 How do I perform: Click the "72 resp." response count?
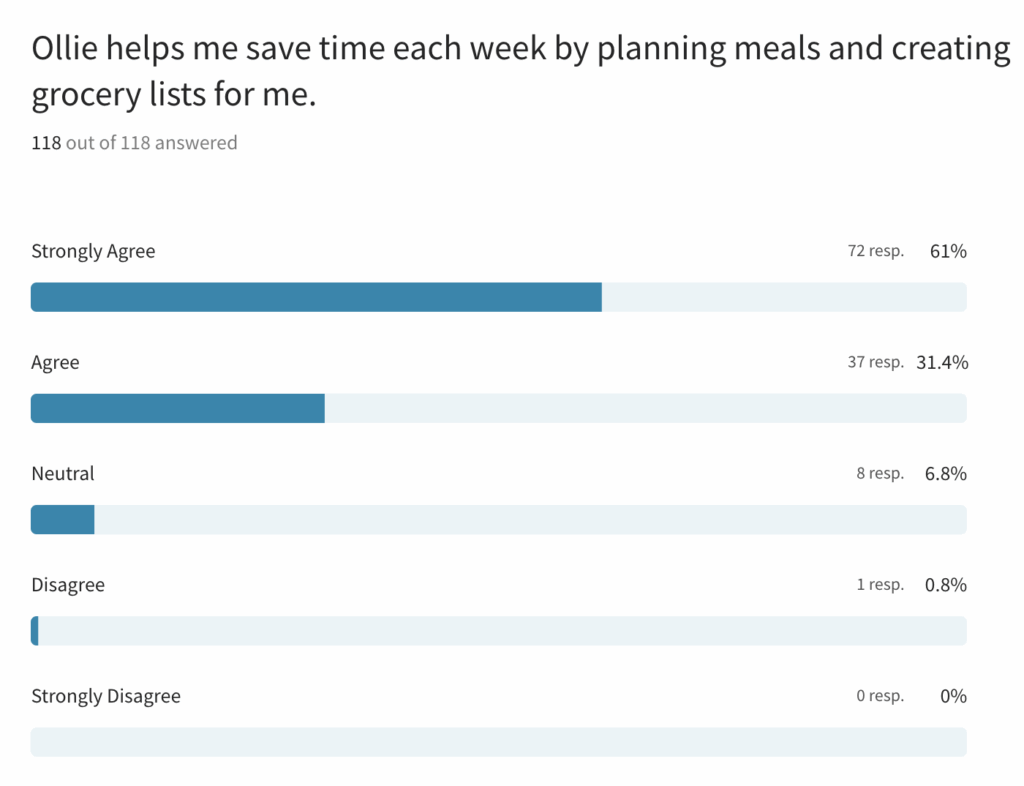click(x=875, y=251)
